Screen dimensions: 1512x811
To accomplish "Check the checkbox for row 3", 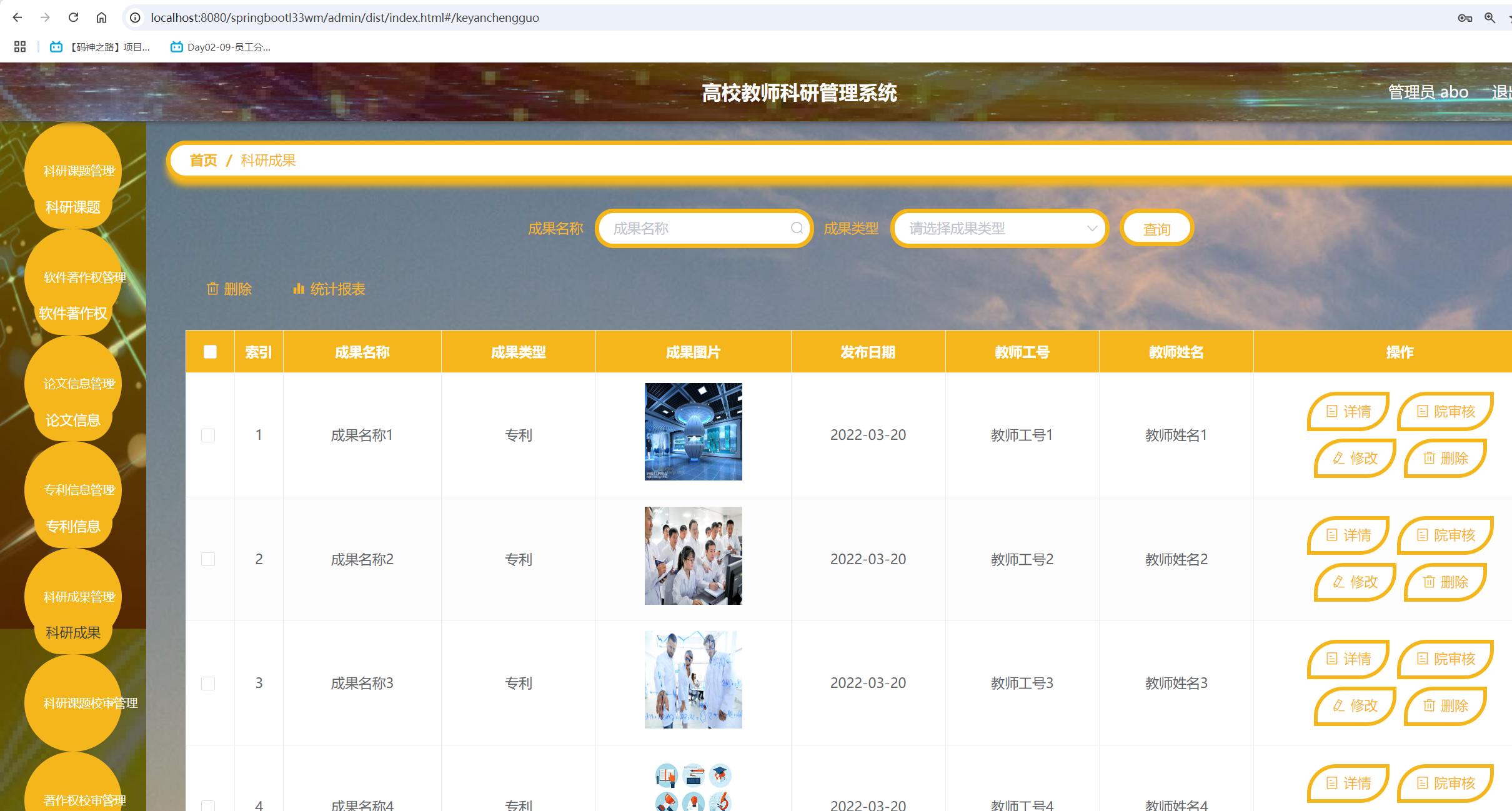I will pyautogui.click(x=208, y=683).
